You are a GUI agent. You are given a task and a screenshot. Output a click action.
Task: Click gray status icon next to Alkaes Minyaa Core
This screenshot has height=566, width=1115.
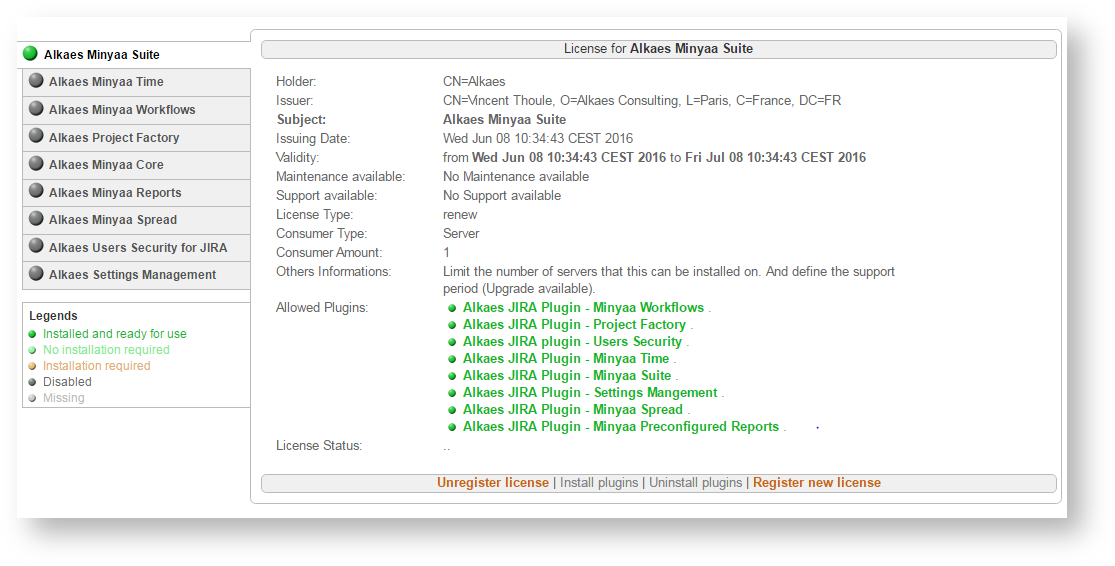[36, 164]
